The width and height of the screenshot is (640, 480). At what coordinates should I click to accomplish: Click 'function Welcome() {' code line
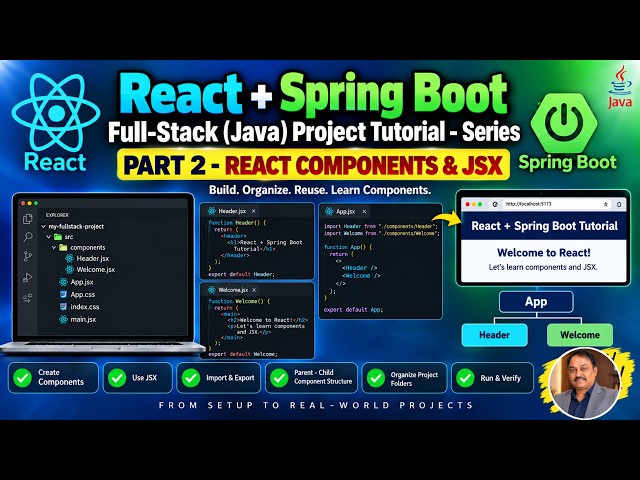(x=239, y=301)
